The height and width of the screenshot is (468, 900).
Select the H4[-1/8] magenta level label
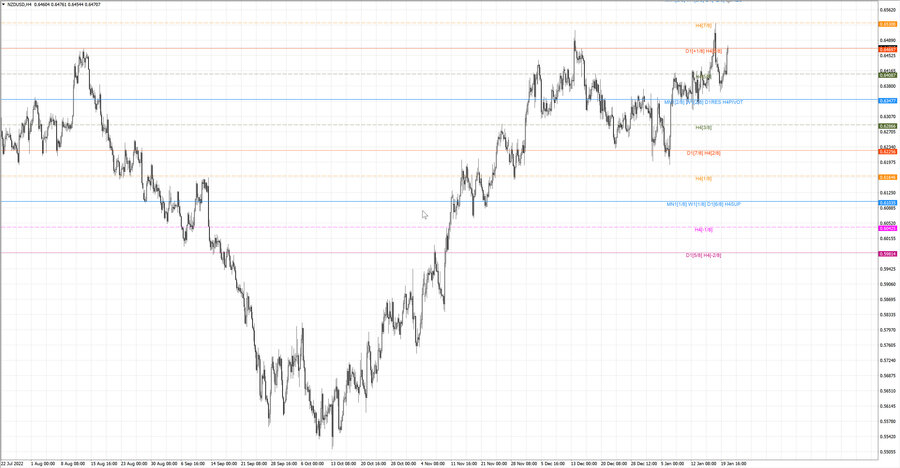click(704, 230)
